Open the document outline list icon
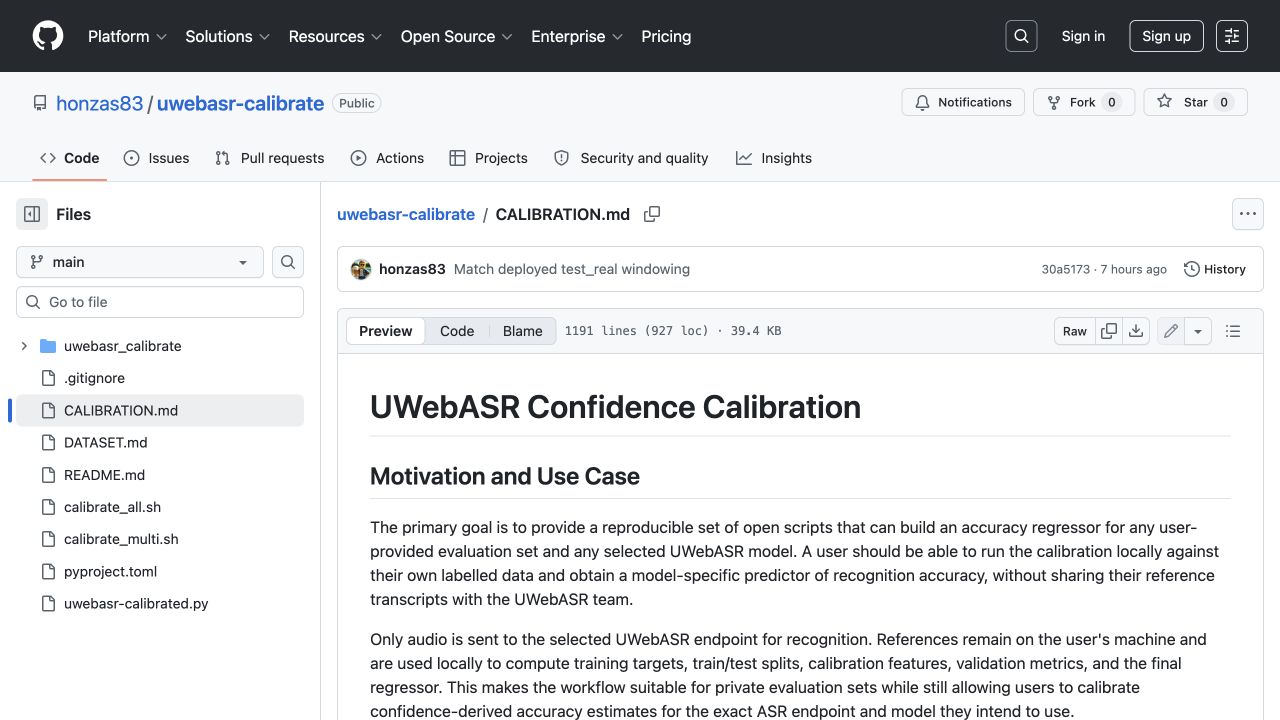Image resolution: width=1280 pixels, height=720 pixels. coord(1233,331)
